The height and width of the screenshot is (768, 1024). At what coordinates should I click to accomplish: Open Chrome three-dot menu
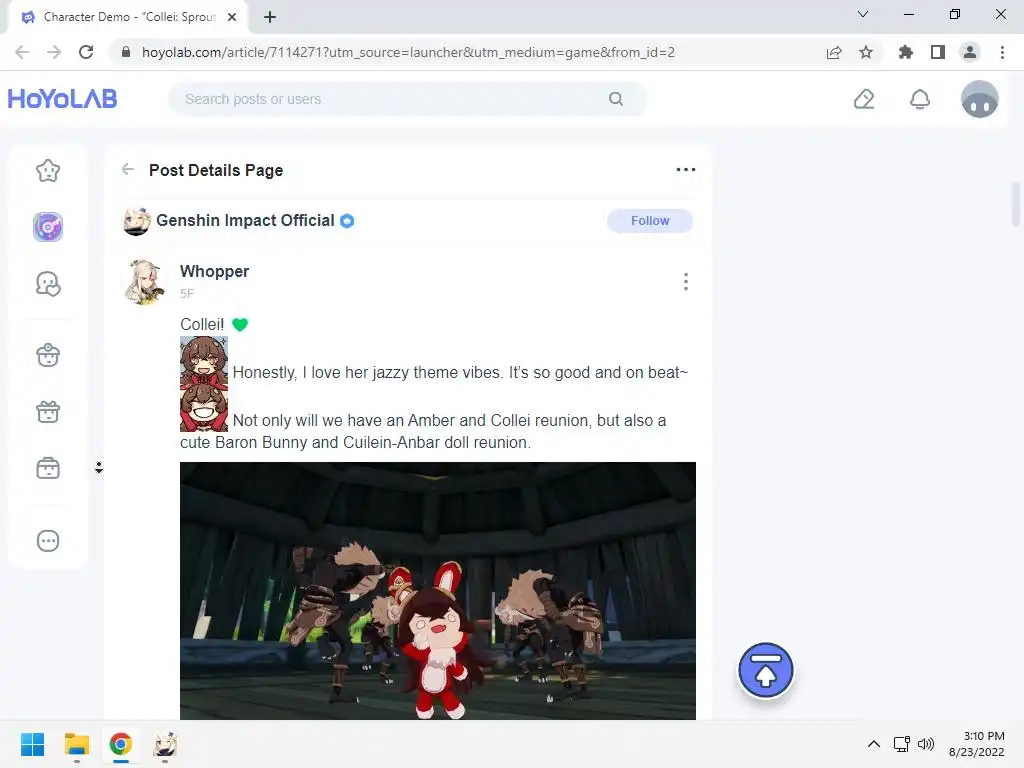pos(1002,52)
